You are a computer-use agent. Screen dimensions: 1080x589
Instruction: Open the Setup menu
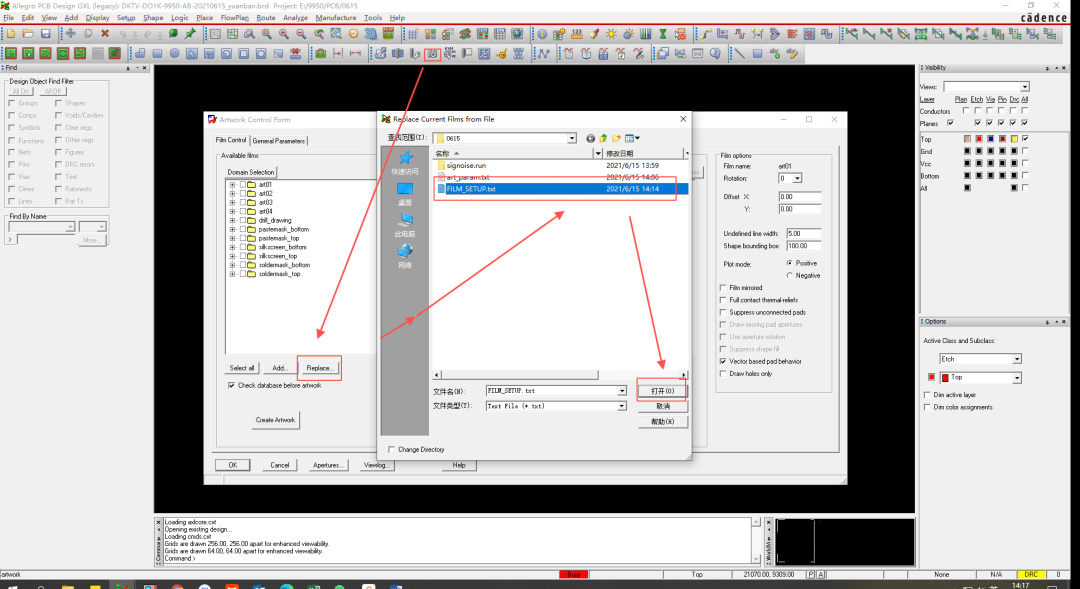(126, 18)
